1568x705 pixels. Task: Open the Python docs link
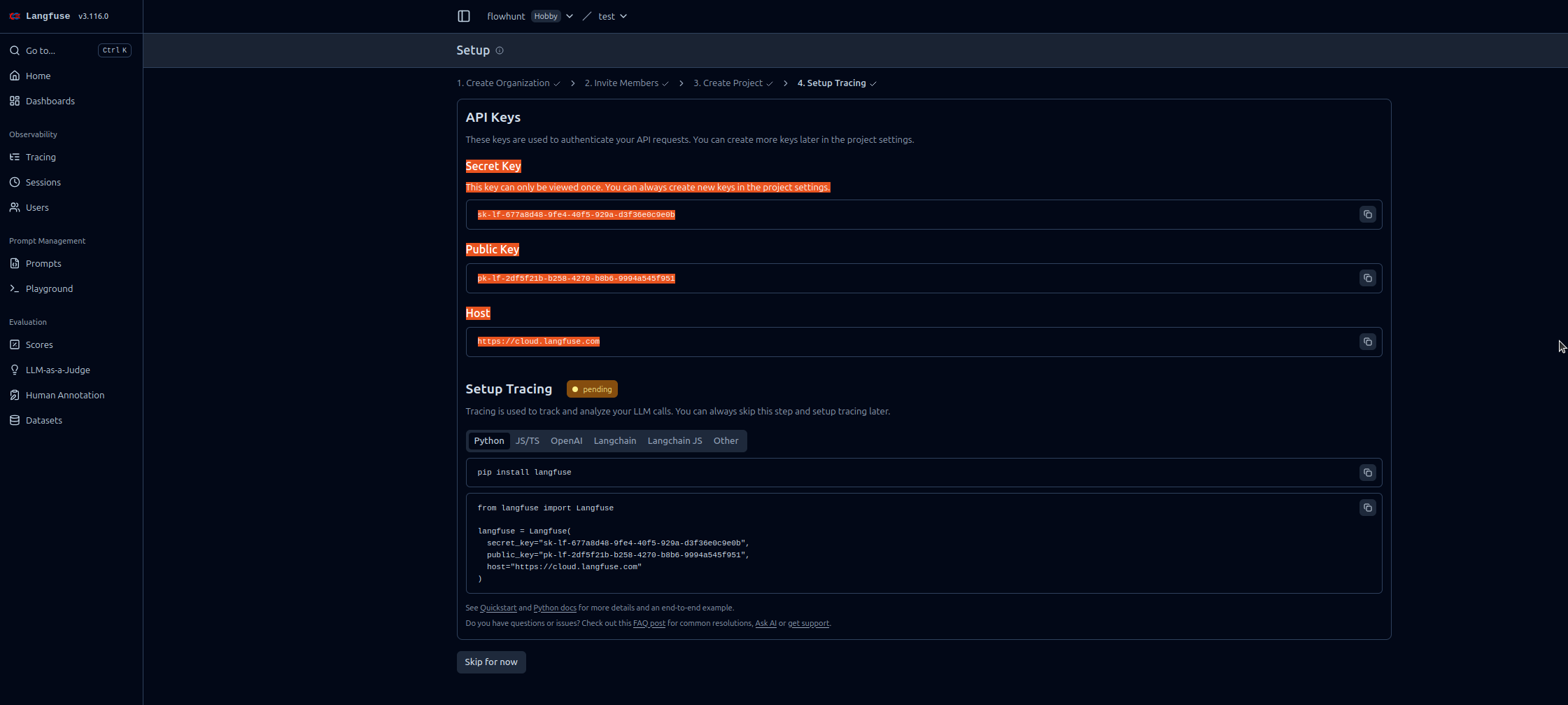[555, 608]
